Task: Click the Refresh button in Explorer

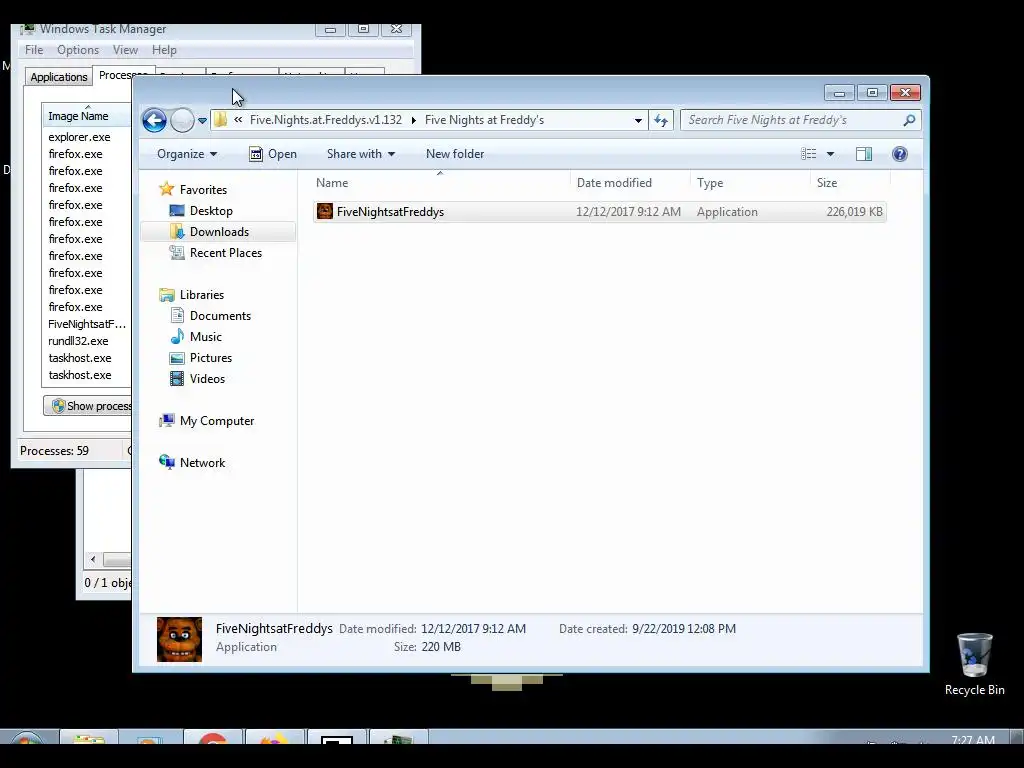Action: 661,120
